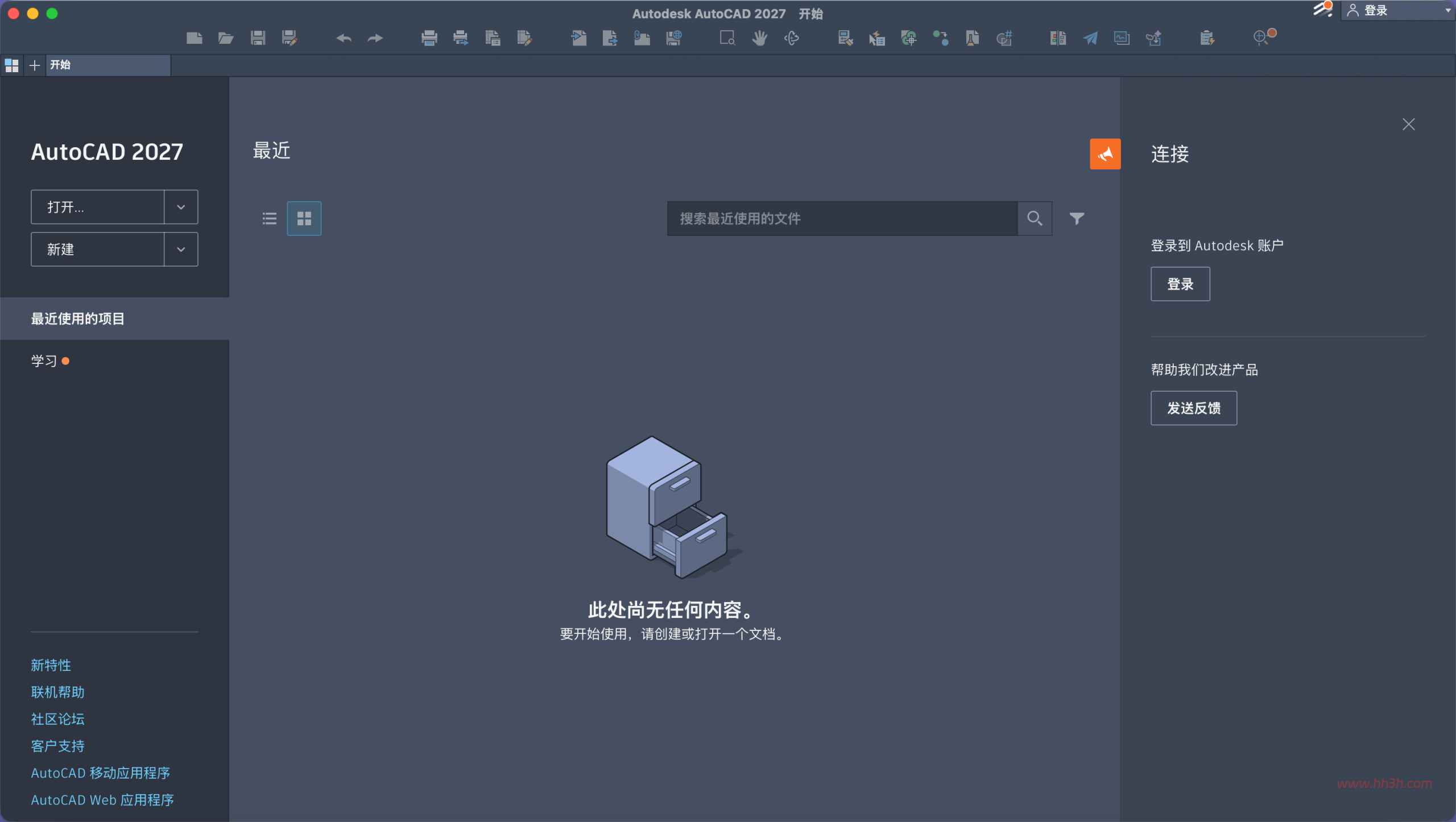Open the 登录 account dropdown in title bar
Image resolution: width=1456 pixels, height=822 pixels.
1398,10
